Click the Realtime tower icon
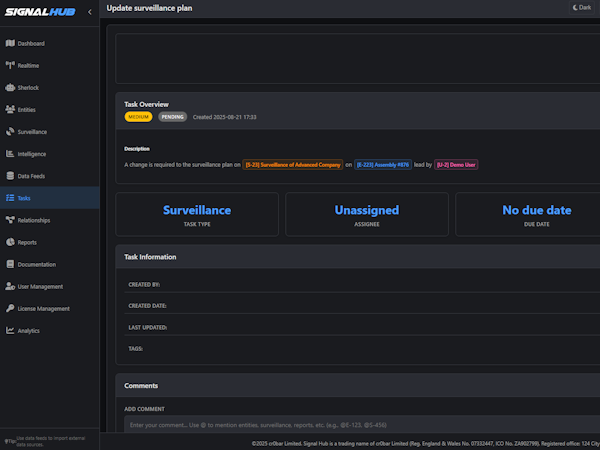The width and height of the screenshot is (600, 450). coord(10,65)
